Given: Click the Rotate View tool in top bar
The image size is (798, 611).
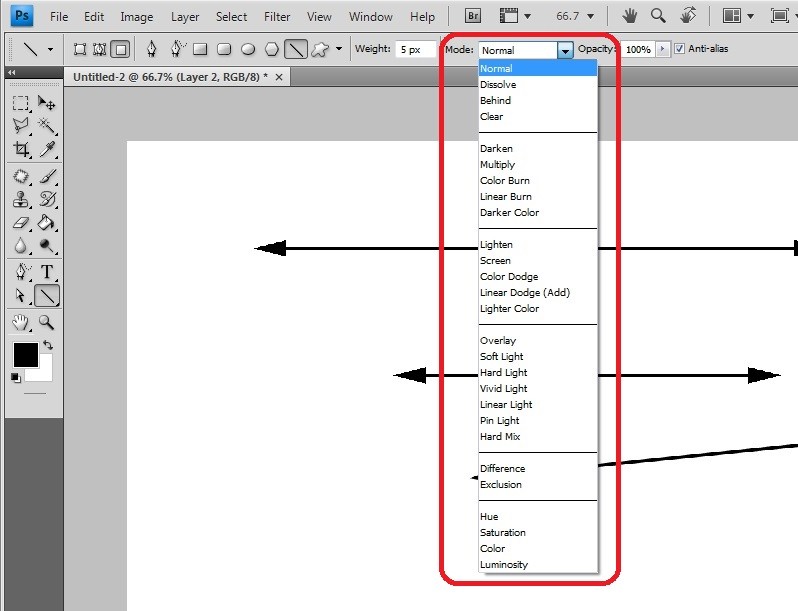Looking at the screenshot, I should 688,16.
